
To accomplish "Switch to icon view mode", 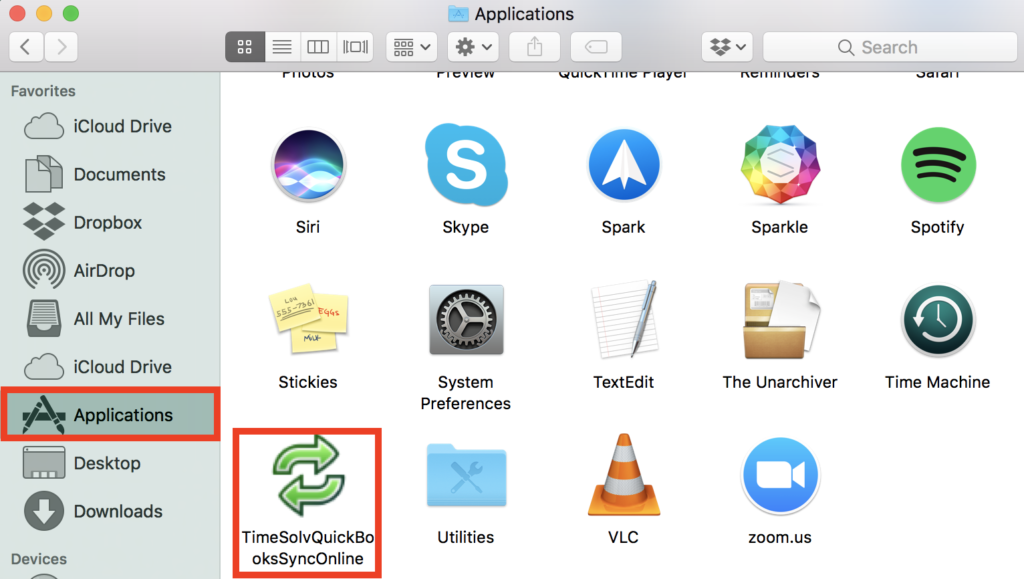I will click(245, 47).
